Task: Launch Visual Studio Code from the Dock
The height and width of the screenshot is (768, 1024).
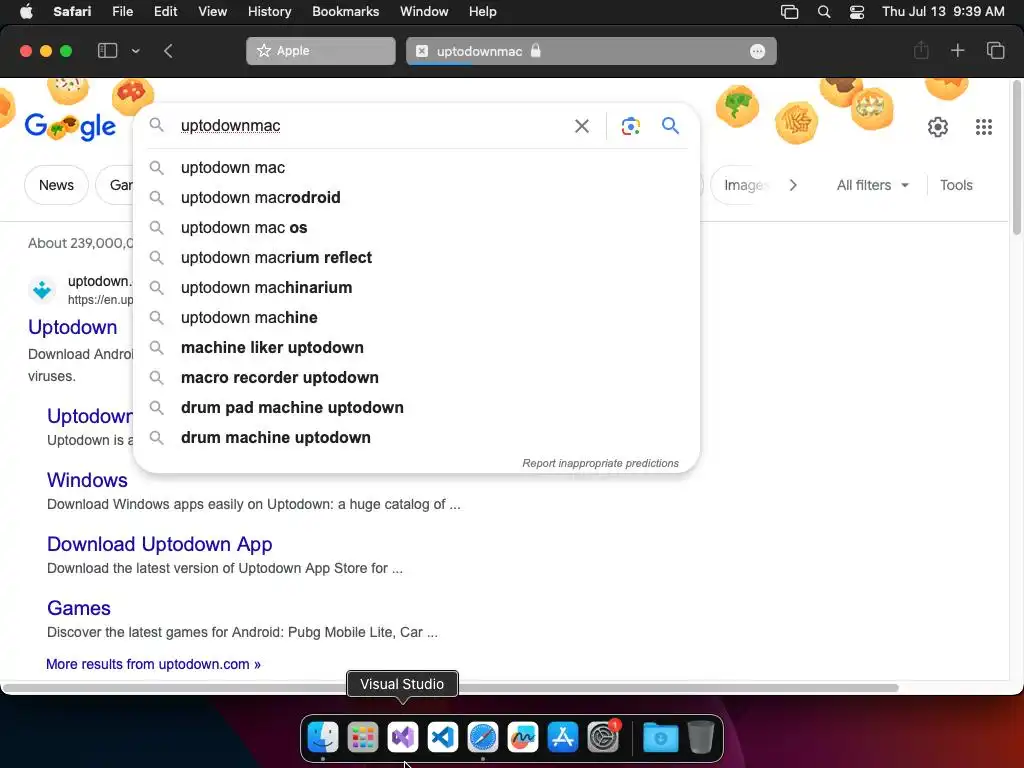Action: pos(443,737)
